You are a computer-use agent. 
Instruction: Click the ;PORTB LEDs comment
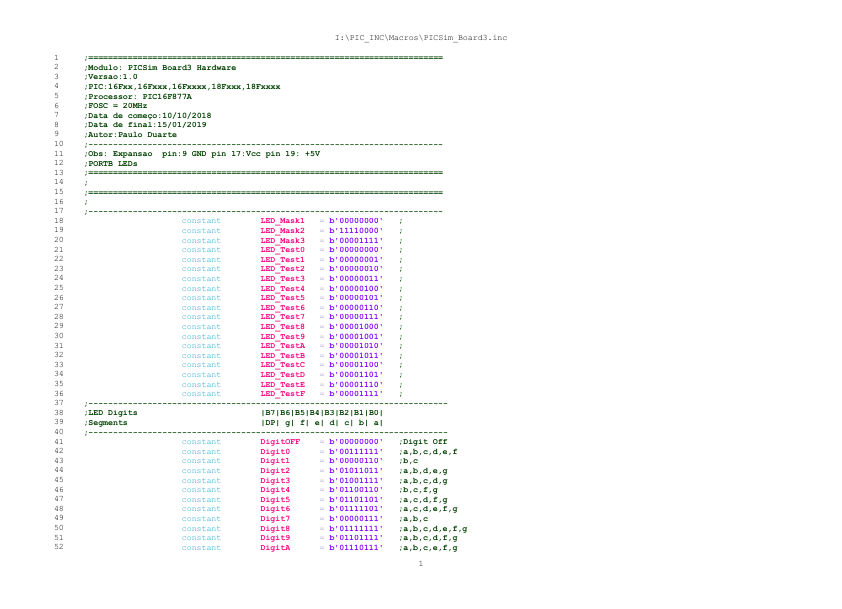[x=110, y=164]
